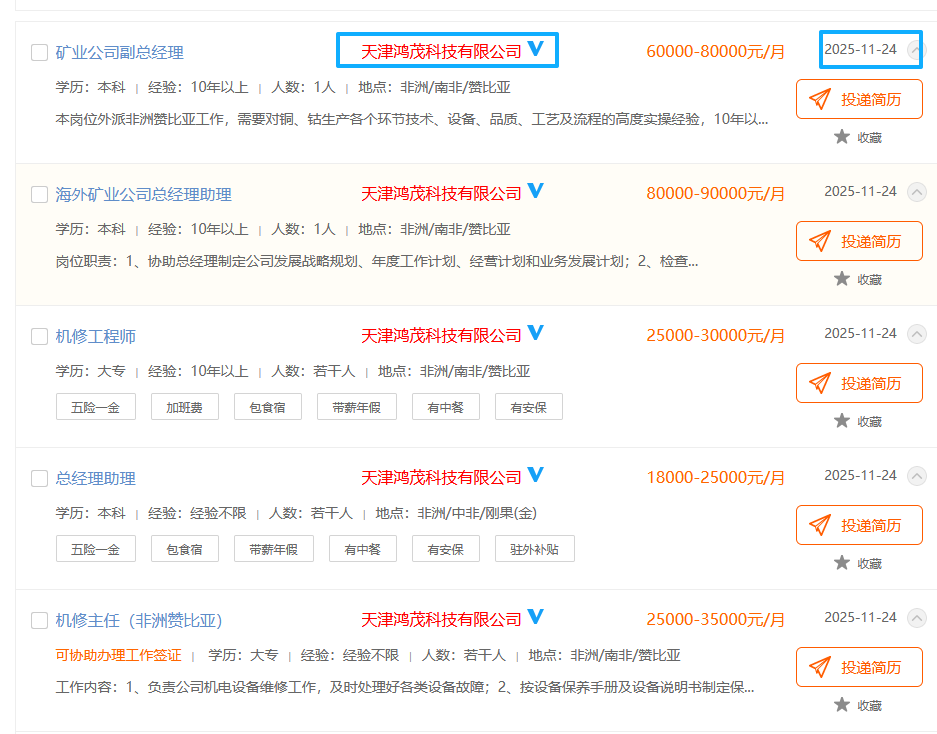The image size is (937, 734).
Task: Submit resume via 投递简历 for 机修主任
Action: [859, 667]
